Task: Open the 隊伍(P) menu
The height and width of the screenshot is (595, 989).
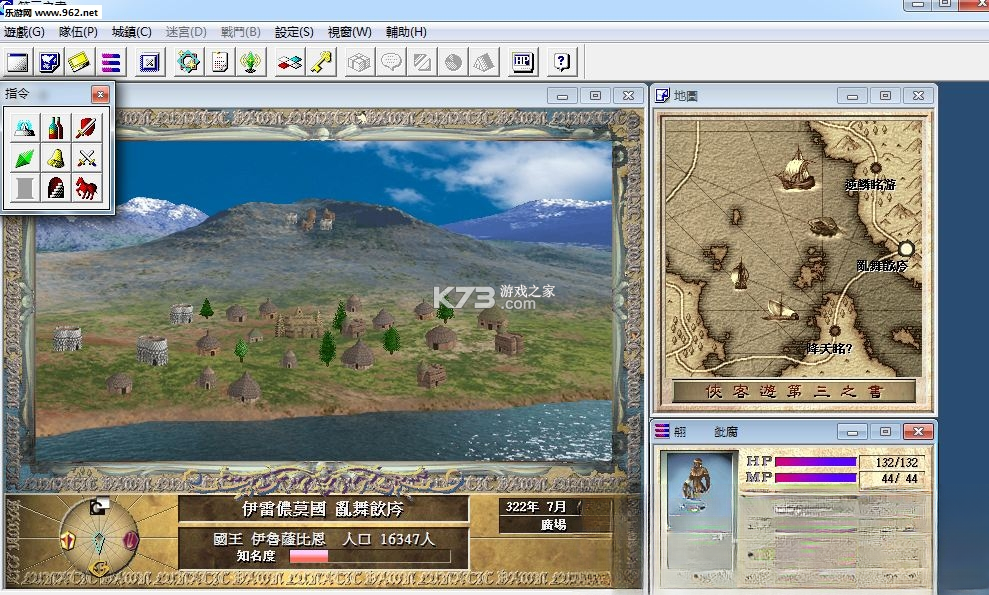Action: click(x=78, y=32)
